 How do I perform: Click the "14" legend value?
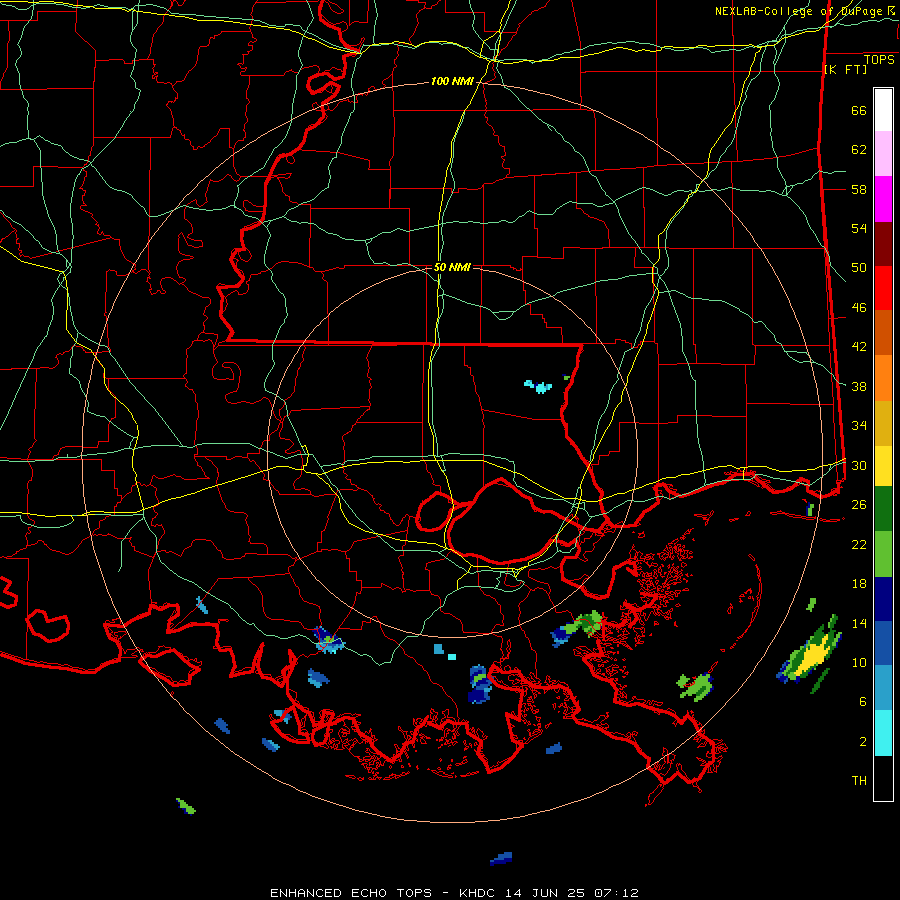[x=859, y=623]
